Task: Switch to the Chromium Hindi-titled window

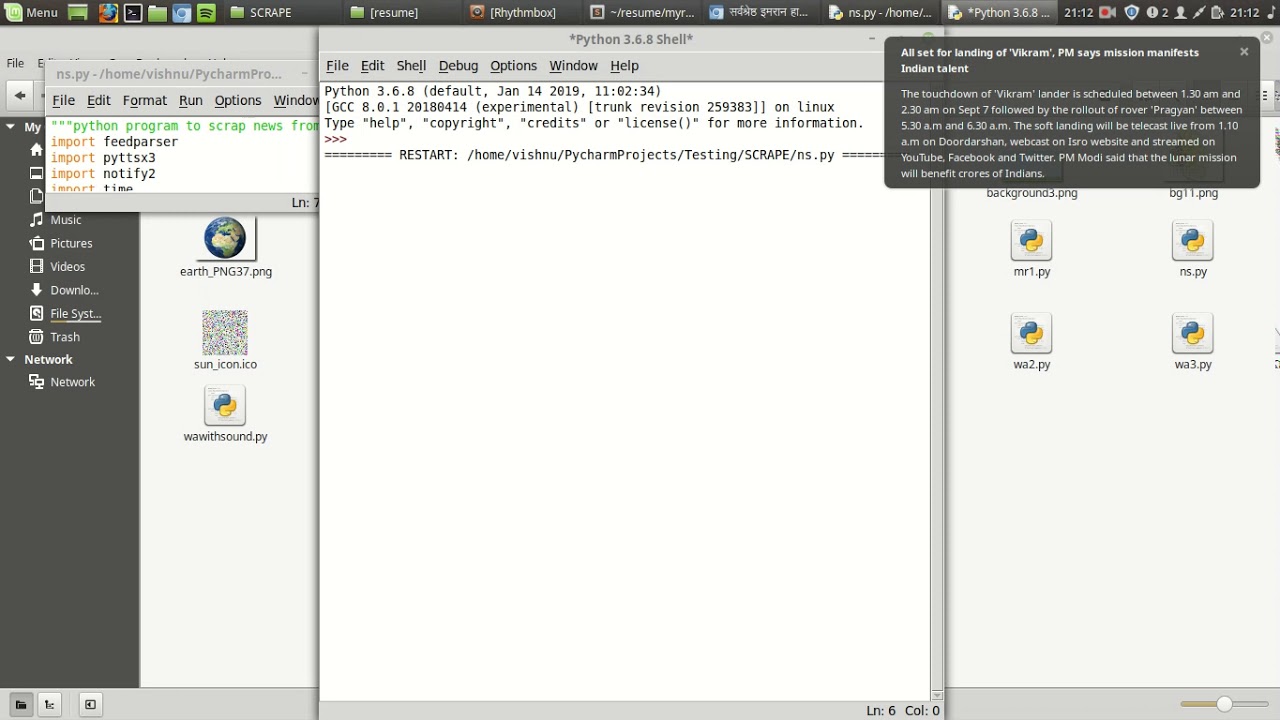Action: pyautogui.click(x=760, y=12)
